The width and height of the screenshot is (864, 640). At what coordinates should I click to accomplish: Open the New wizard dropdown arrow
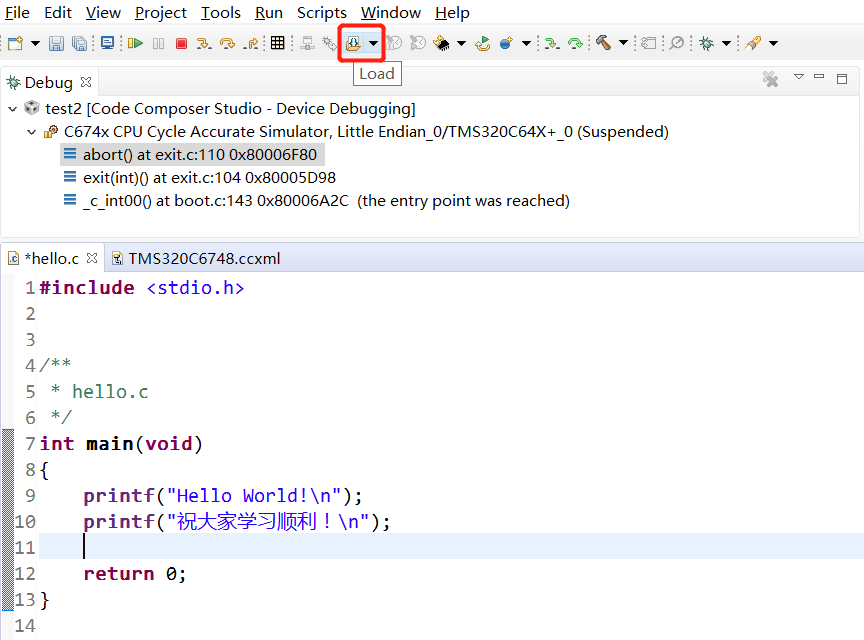pyautogui.click(x=35, y=43)
